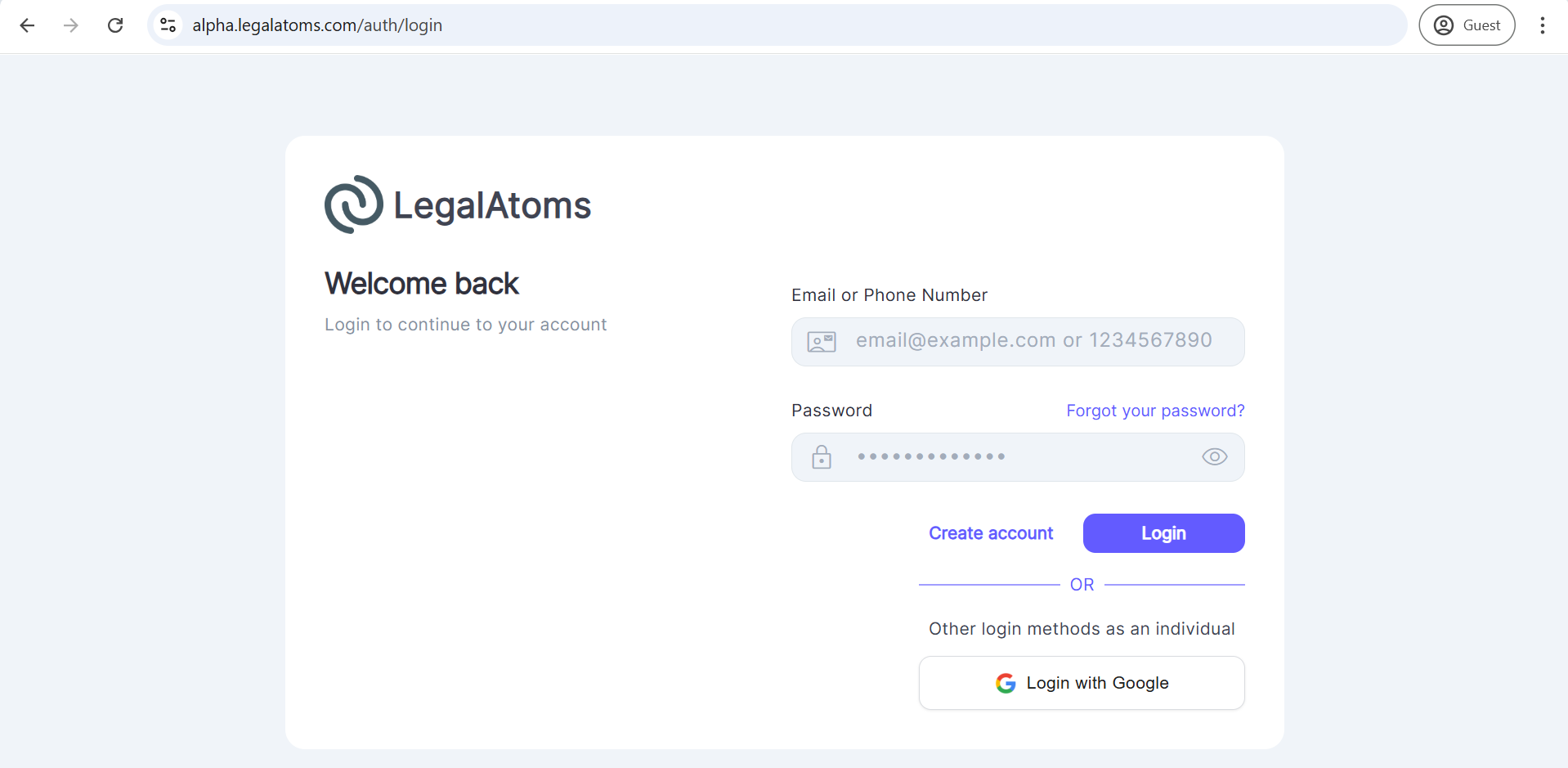Screen dimensions: 1568x768
Task: Focus the Password input field
Action: coord(1018,457)
